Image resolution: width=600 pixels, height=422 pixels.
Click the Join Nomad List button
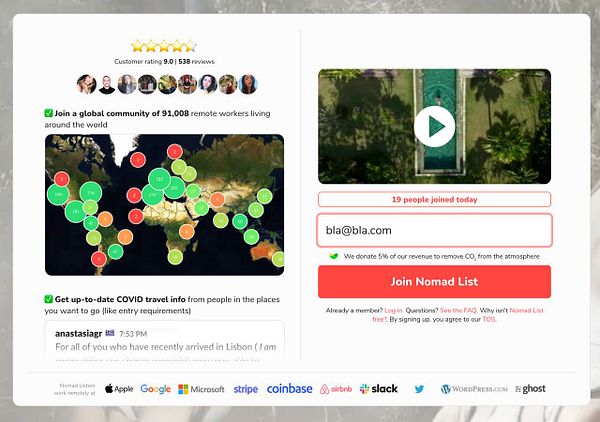click(434, 282)
